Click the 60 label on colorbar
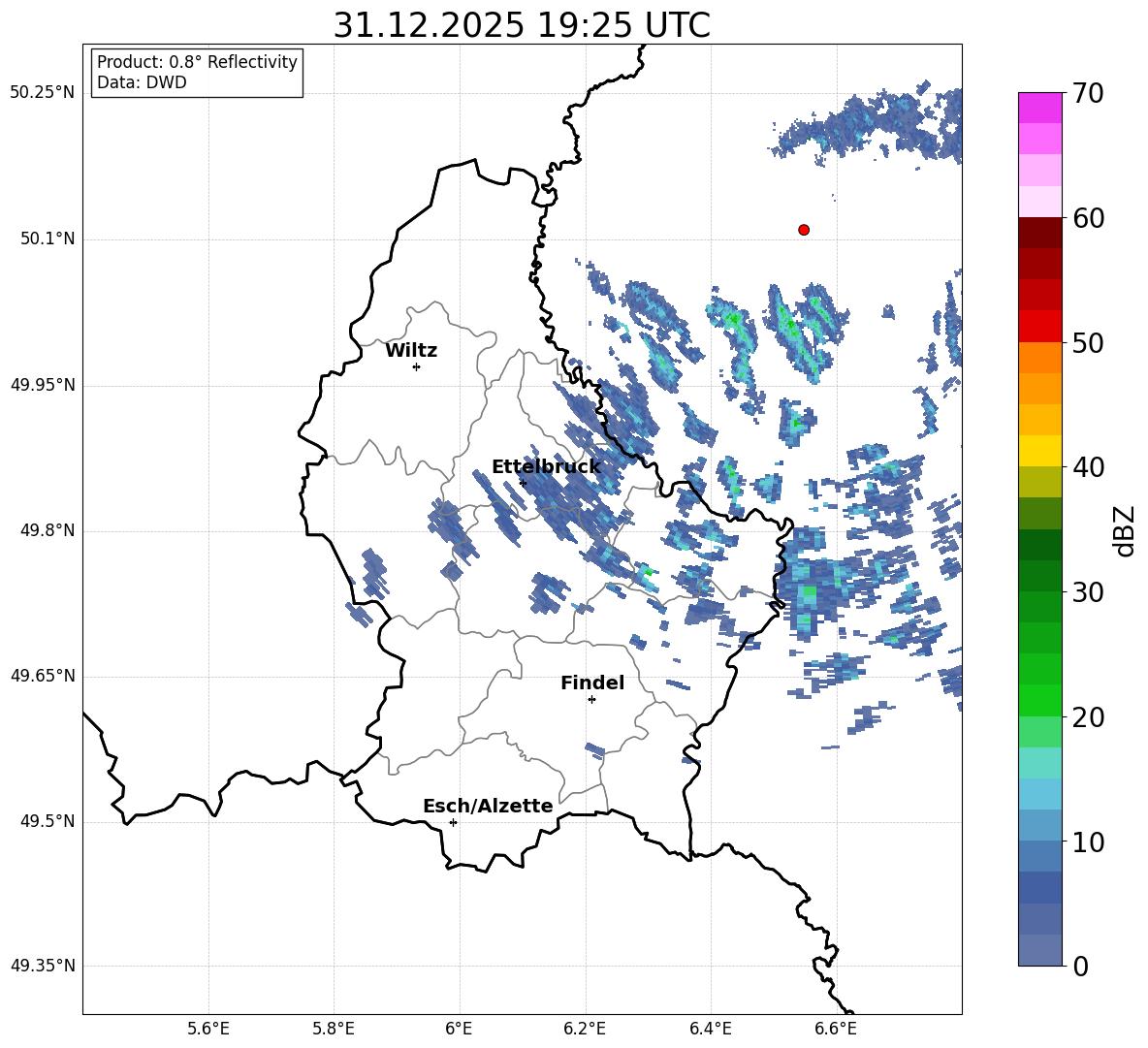This screenshot has width=1148, height=1048. pyautogui.click(x=1088, y=218)
